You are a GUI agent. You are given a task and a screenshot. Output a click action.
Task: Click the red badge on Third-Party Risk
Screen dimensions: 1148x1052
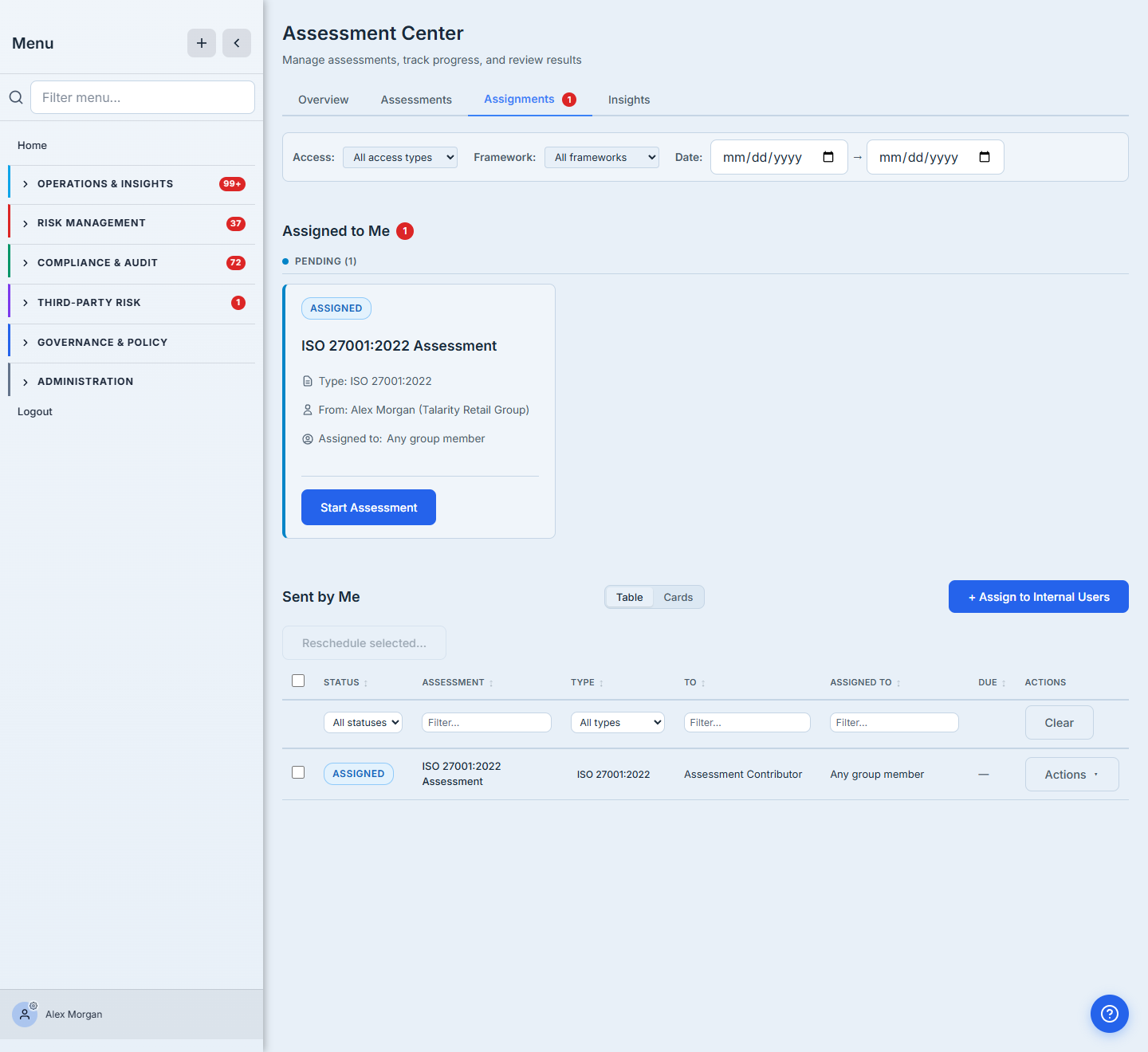(x=238, y=303)
